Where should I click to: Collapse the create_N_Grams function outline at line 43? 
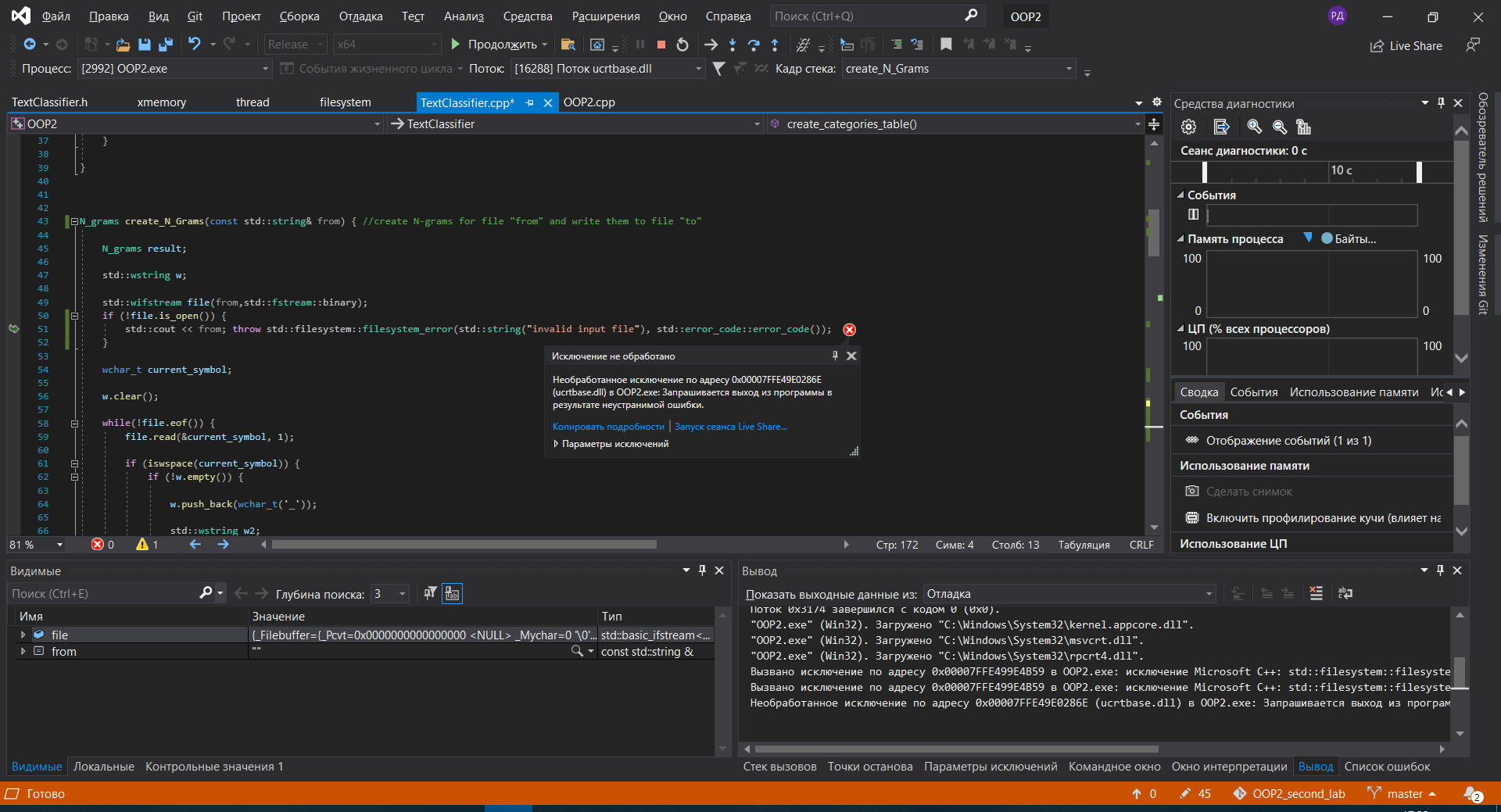click(x=74, y=222)
